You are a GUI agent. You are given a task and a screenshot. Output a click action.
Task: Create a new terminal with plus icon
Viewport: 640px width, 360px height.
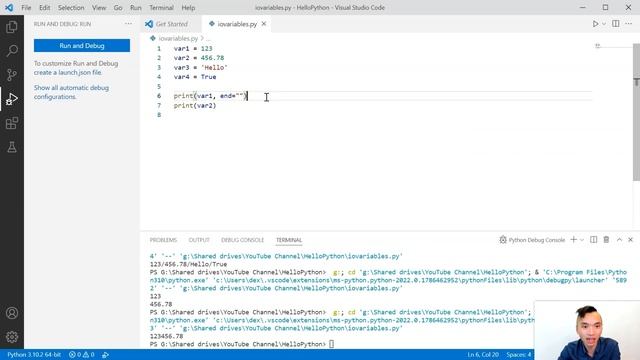(x=573, y=240)
